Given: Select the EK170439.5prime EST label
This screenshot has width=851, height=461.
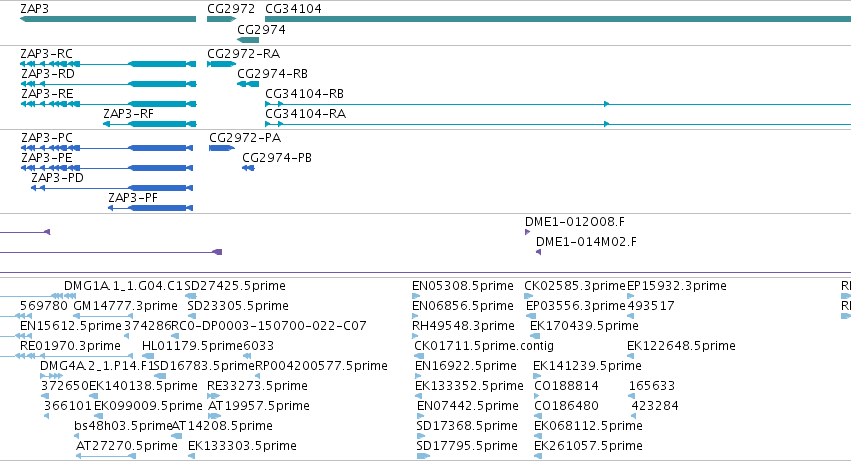Looking at the screenshot, I should 585,326.
